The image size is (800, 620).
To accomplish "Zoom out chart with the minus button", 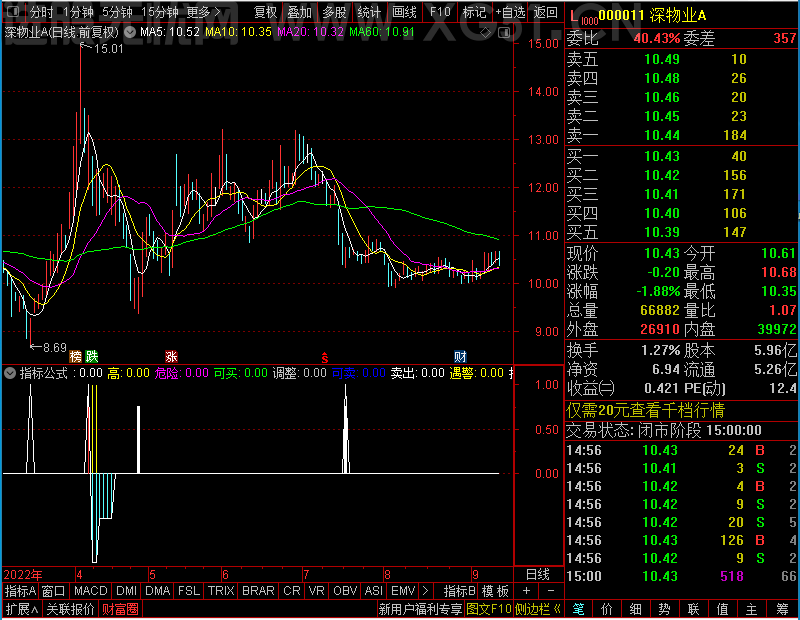I will point(551,591).
